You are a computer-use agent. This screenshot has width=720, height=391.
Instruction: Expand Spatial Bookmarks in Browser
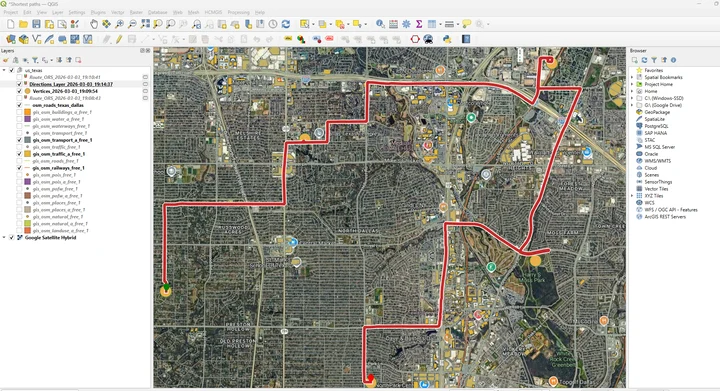[x=632, y=77]
